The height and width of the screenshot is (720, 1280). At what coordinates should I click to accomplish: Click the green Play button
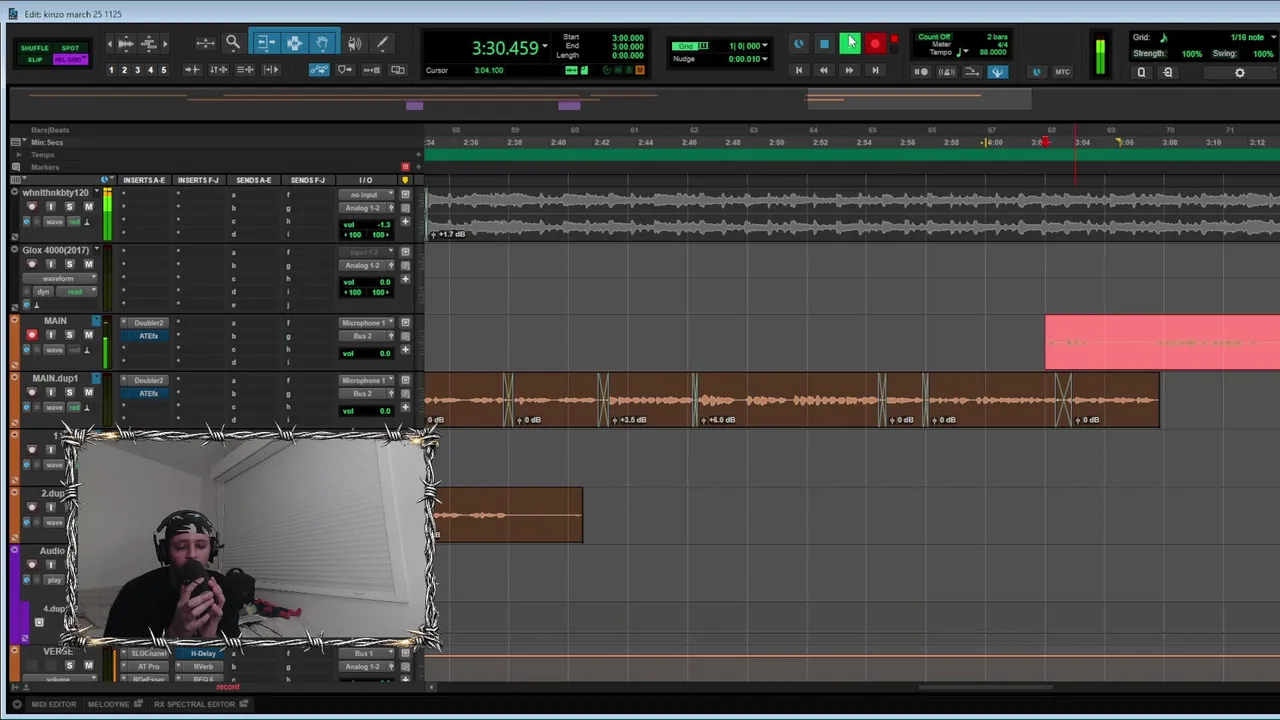click(849, 43)
